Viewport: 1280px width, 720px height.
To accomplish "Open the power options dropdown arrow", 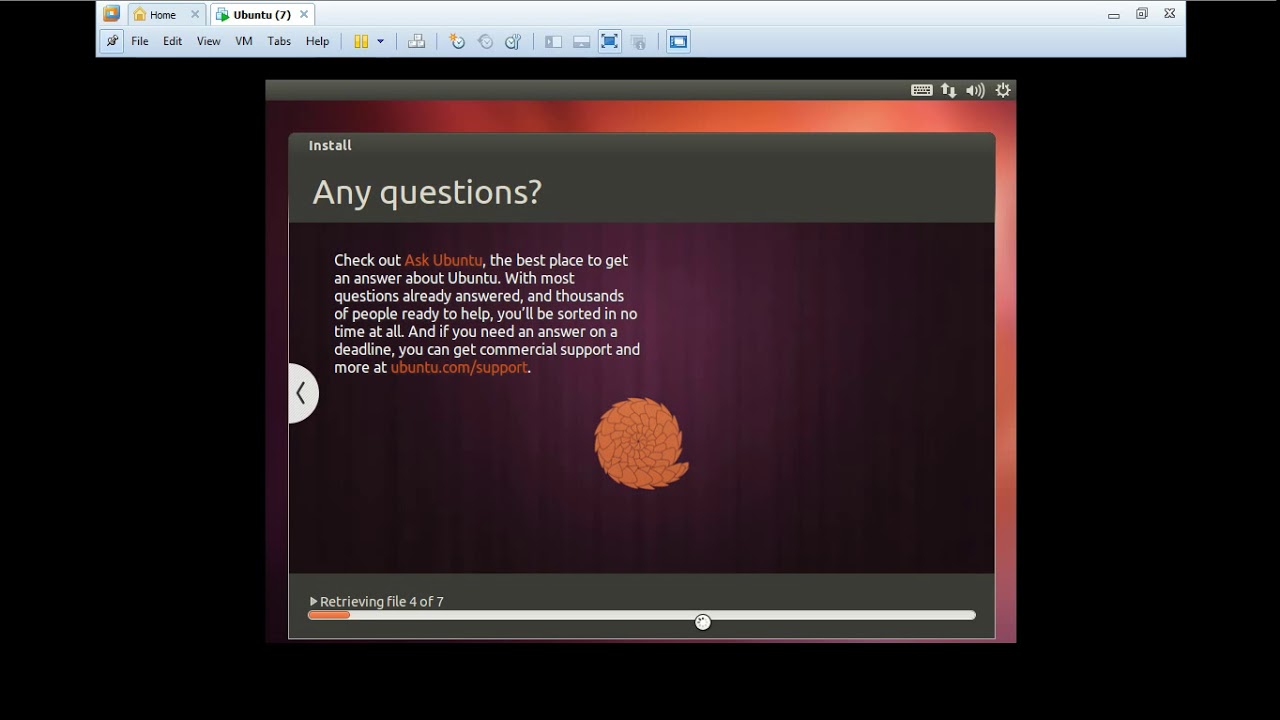I will [x=380, y=41].
